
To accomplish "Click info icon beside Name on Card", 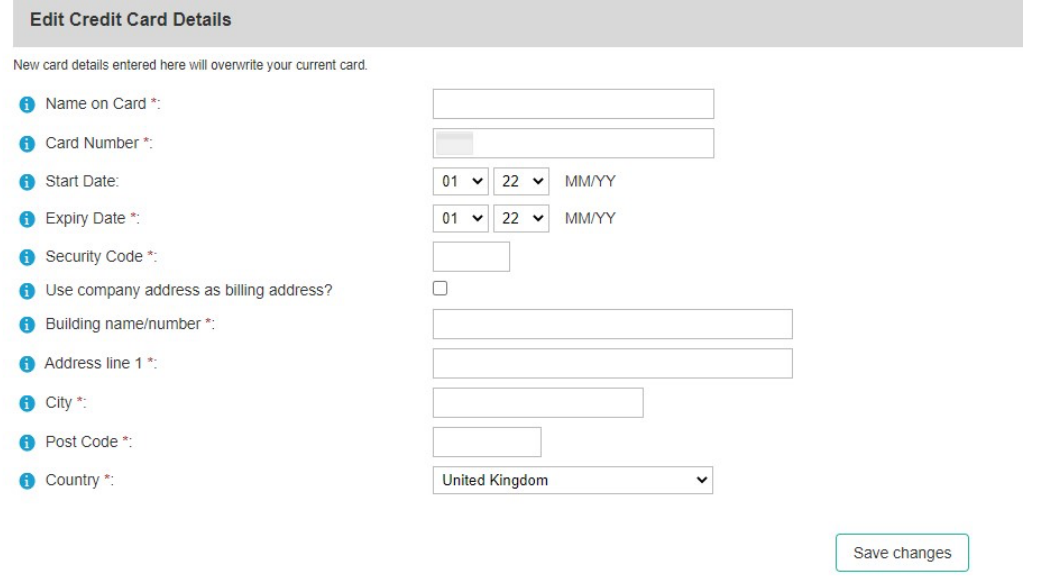I will coord(27,104).
